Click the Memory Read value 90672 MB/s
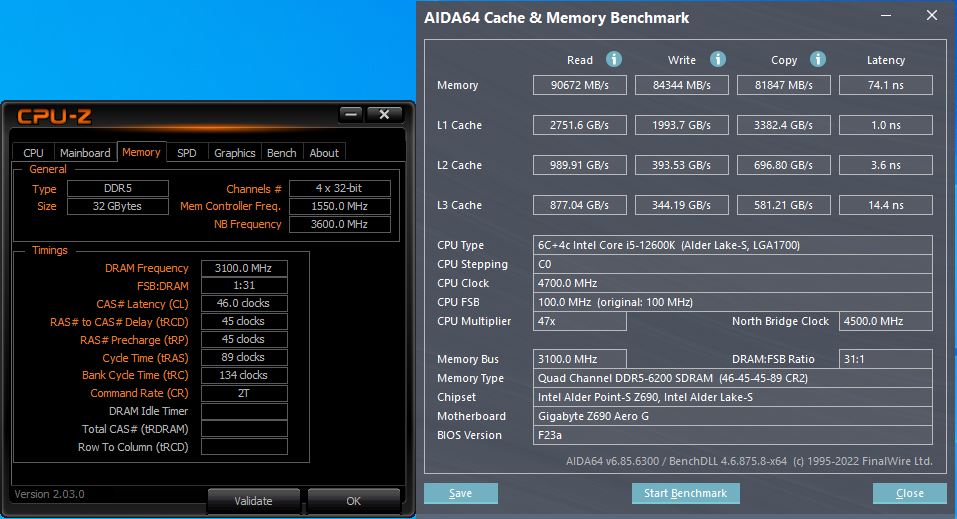This screenshot has width=957, height=519. tap(580, 85)
